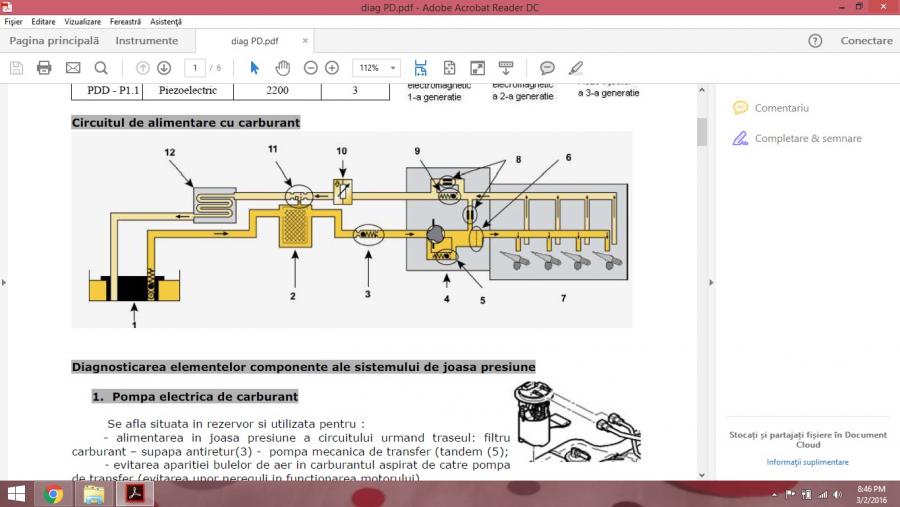Click the Fit to width icon
The height and width of the screenshot is (507, 900).
tap(420, 68)
